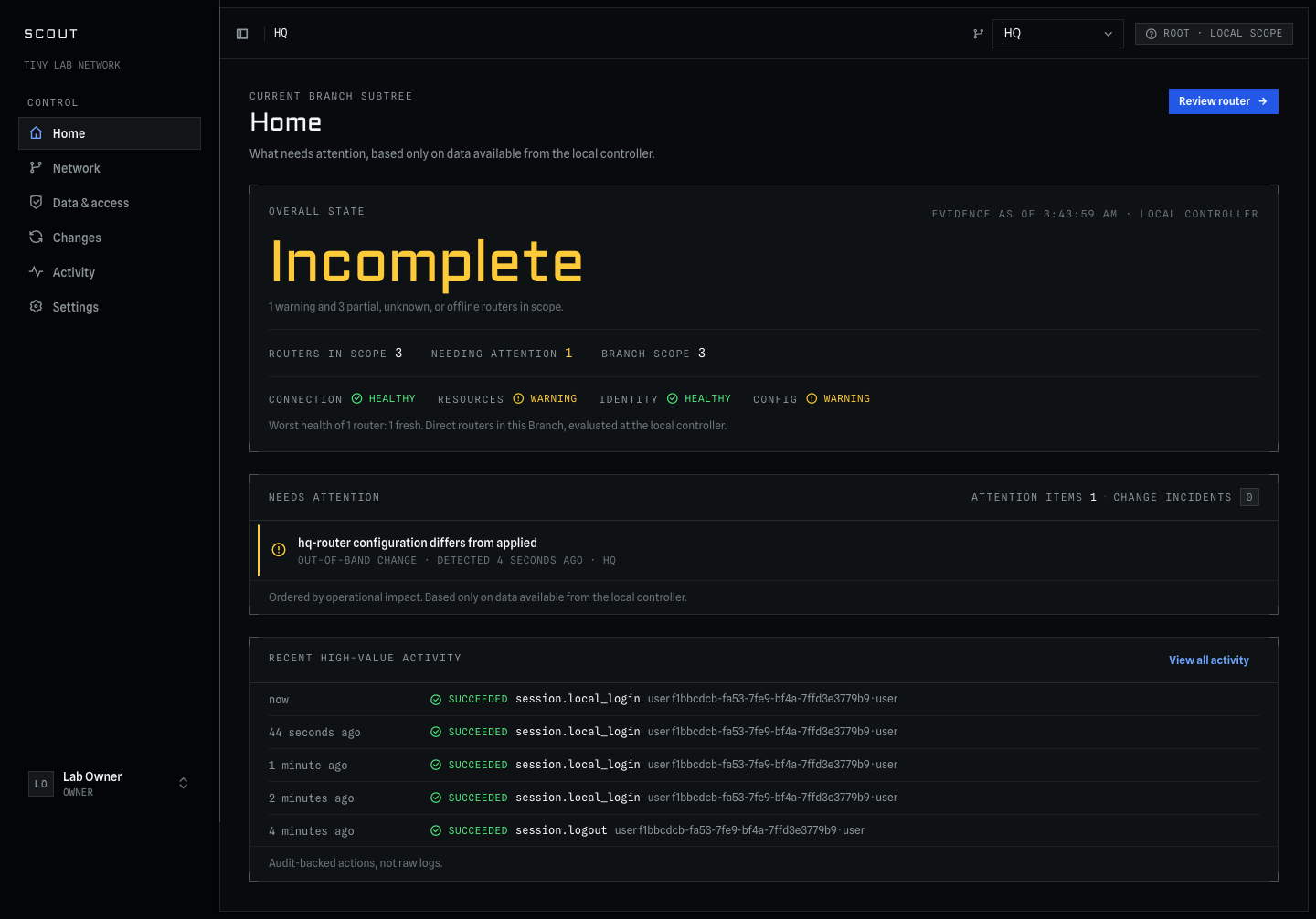Open the hq-router configuration differs item
This screenshot has width=1316, height=919.
pos(764,551)
